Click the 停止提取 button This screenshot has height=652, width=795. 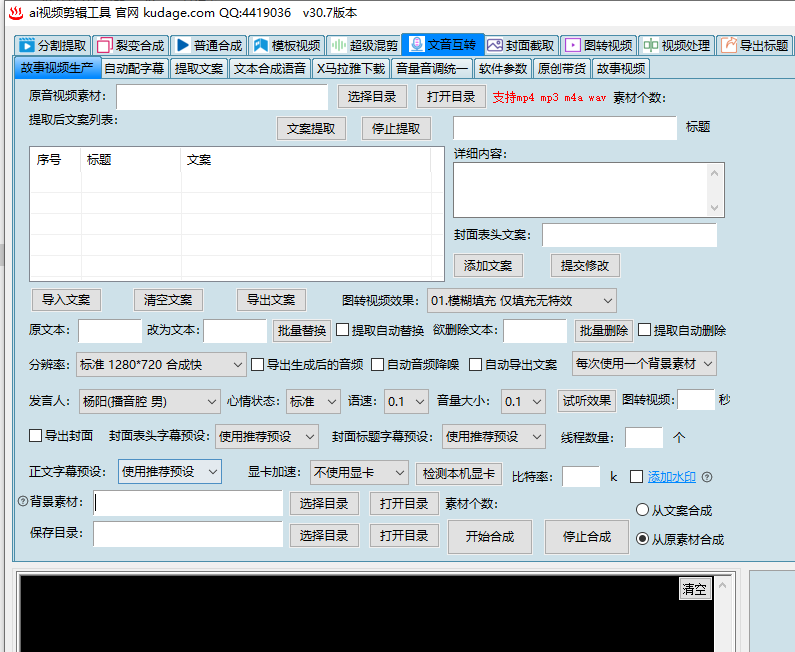[x=396, y=129]
